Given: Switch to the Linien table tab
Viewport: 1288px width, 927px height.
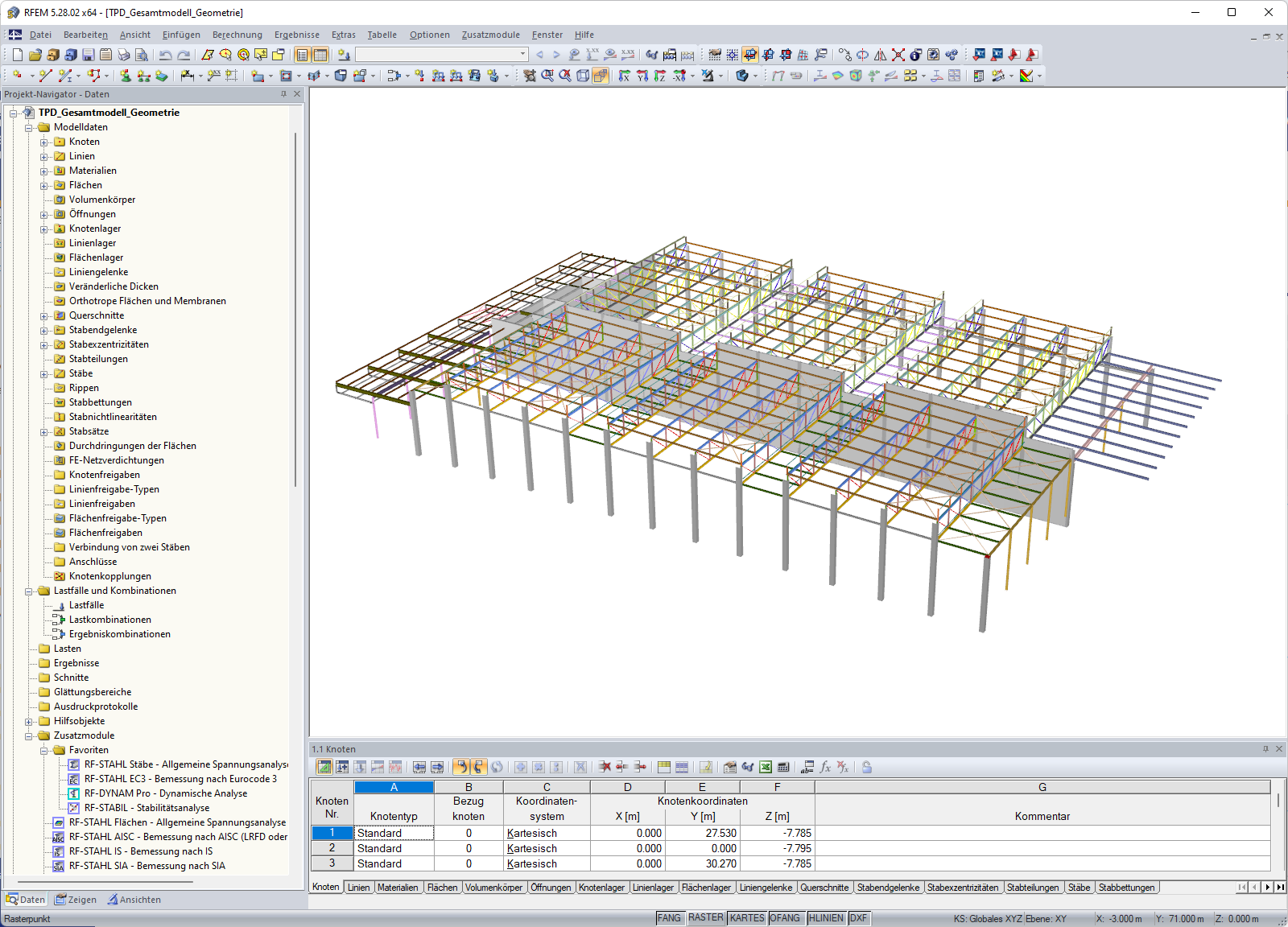Looking at the screenshot, I should [x=359, y=887].
